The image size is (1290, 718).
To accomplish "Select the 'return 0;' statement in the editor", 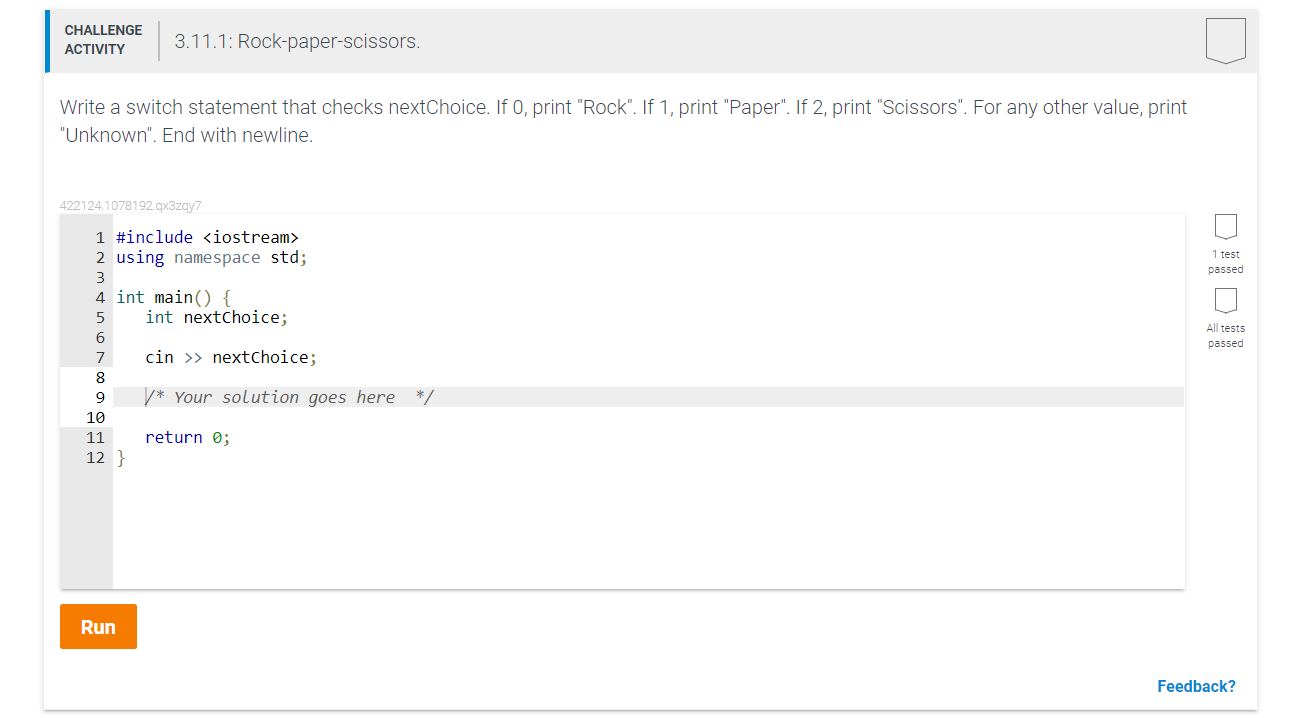I will click(x=187, y=437).
